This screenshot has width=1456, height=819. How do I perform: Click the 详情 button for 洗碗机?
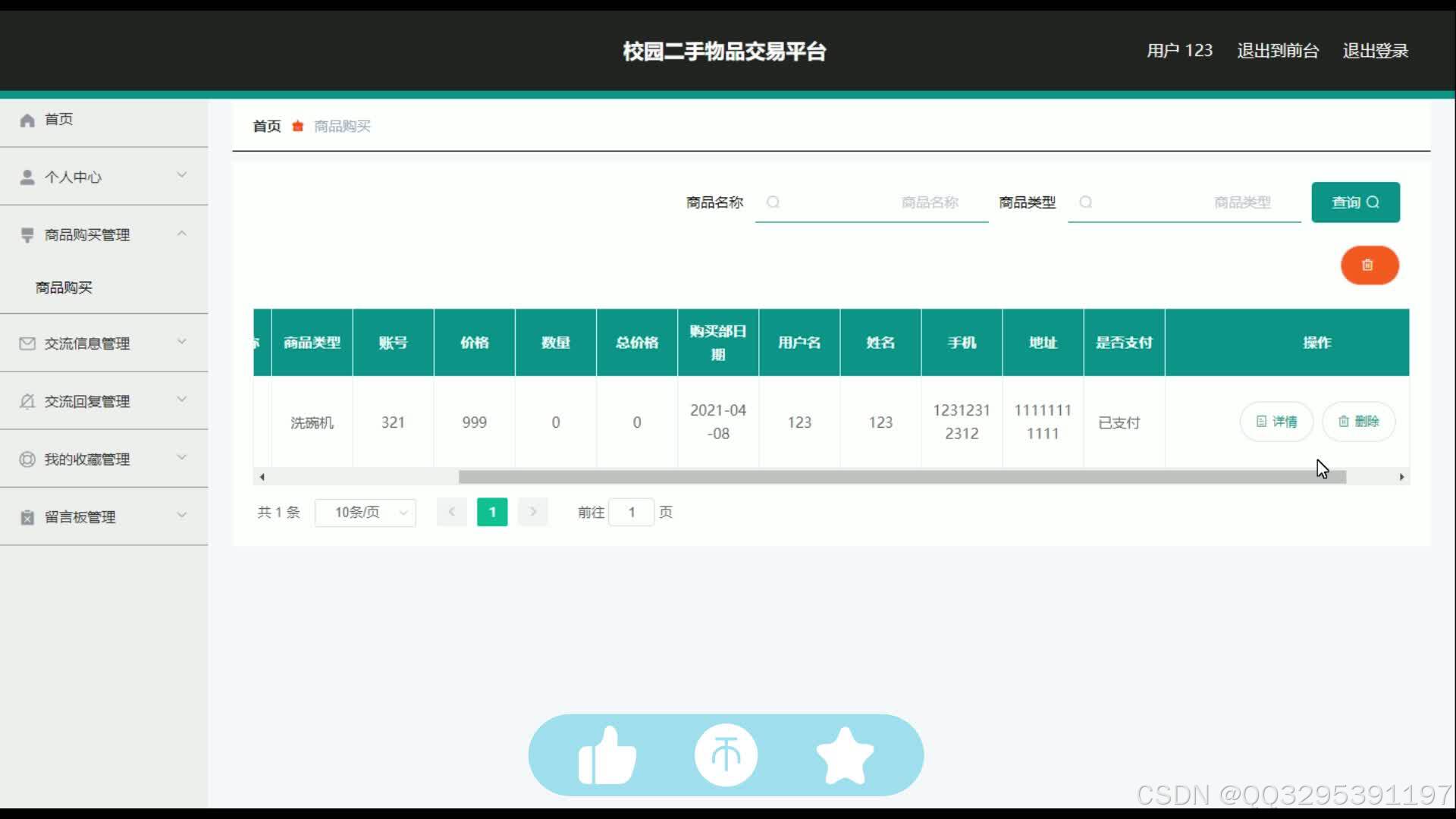tap(1277, 422)
